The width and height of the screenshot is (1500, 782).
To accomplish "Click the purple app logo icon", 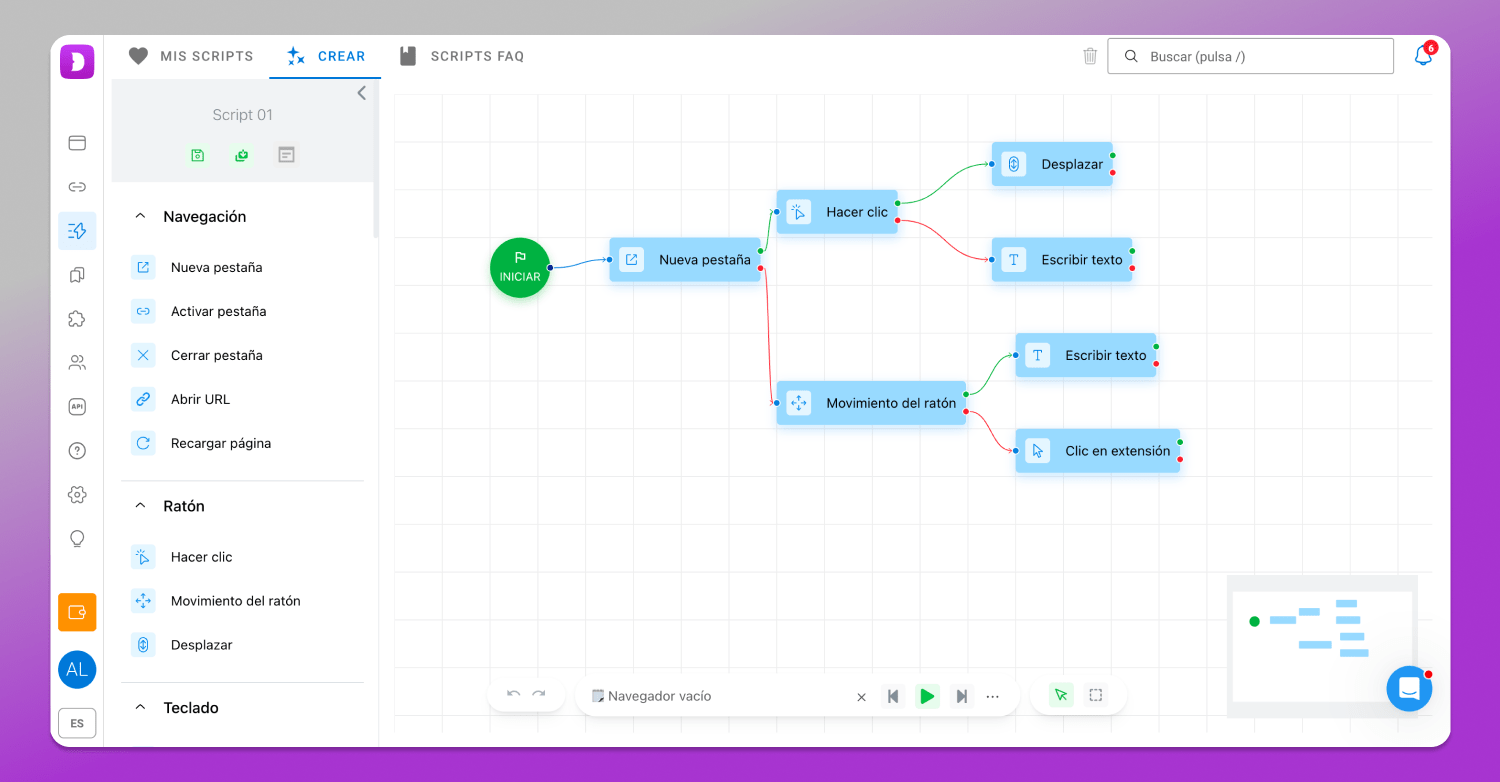I will pos(77,61).
